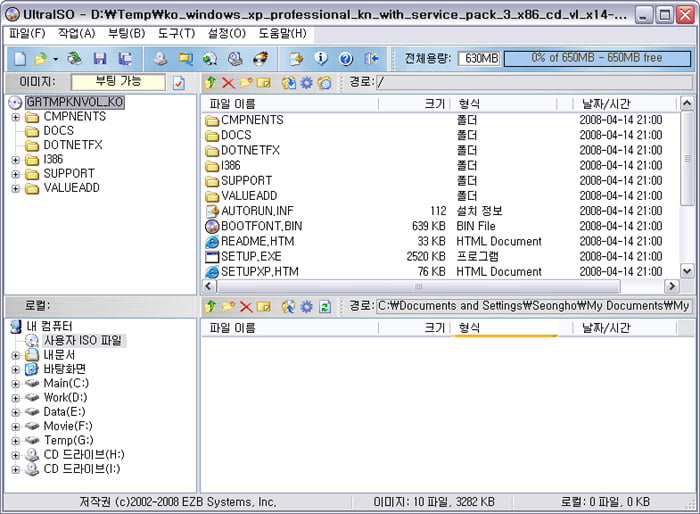This screenshot has height=514, width=700.
Task: Click the boot properties checkmark document icon
Action: pyautogui.click(x=179, y=83)
